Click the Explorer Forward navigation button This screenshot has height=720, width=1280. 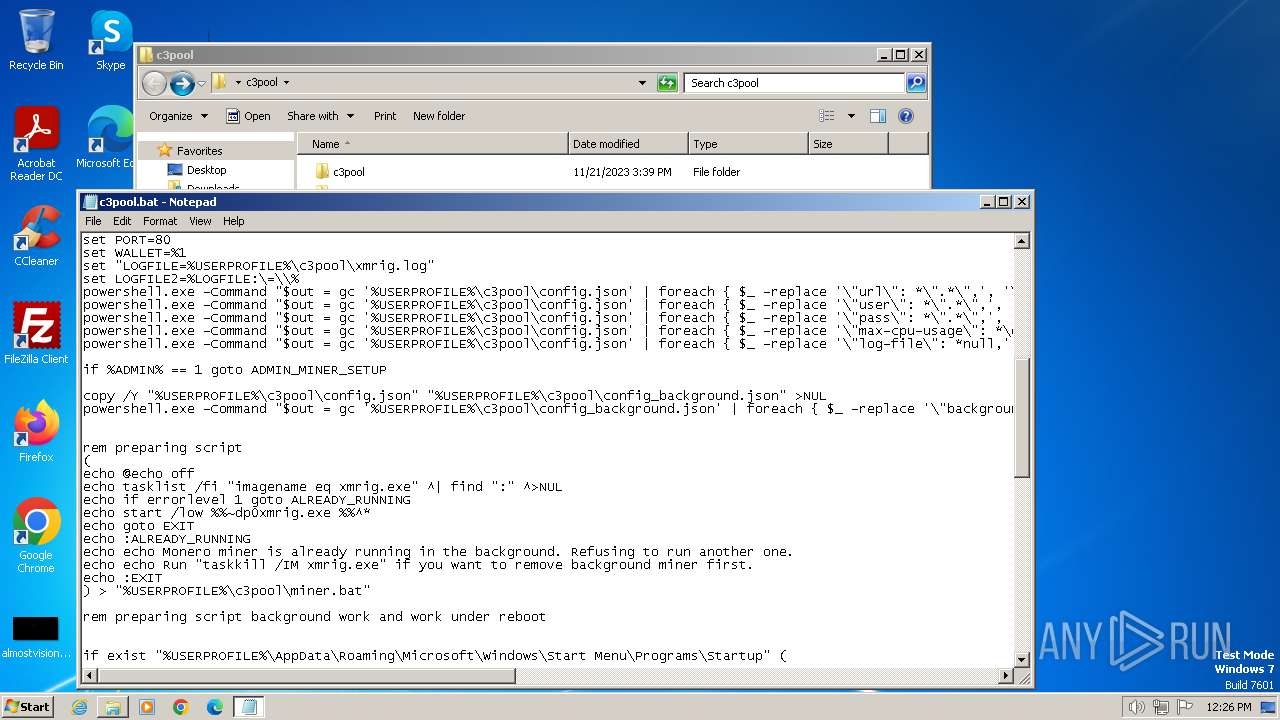tap(182, 83)
